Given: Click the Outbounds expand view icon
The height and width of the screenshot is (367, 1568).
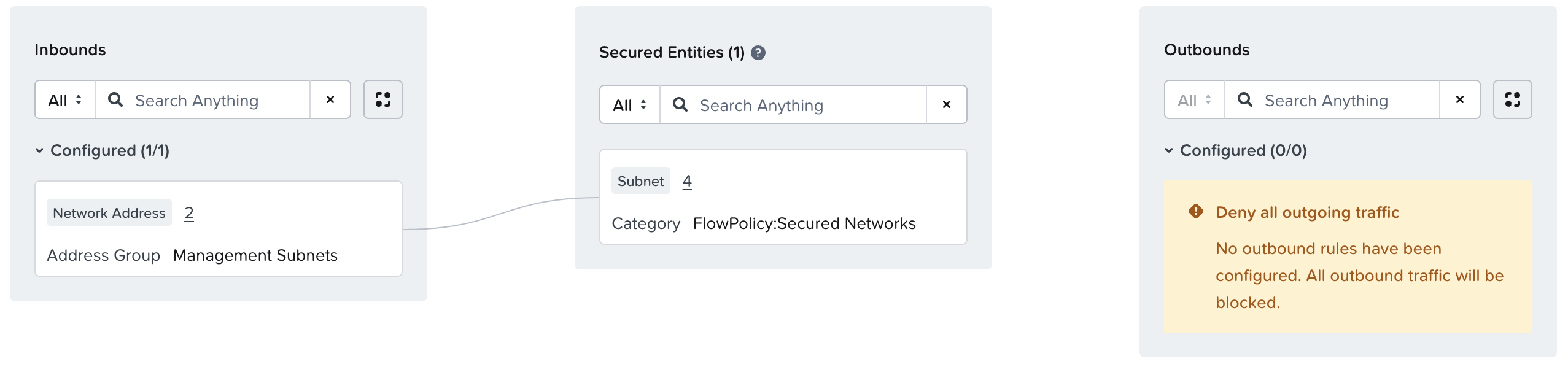Looking at the screenshot, I should click(1512, 99).
